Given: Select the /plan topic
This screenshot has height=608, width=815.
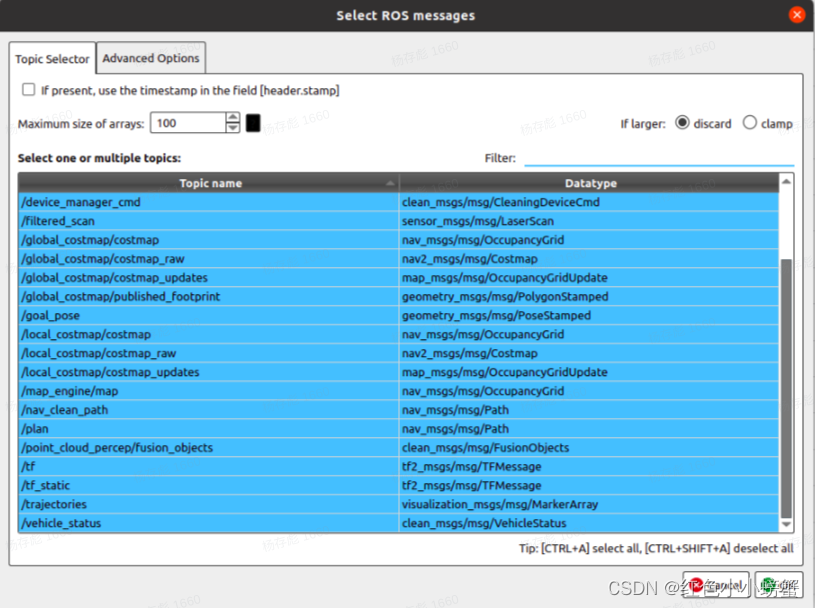Looking at the screenshot, I should (200, 428).
